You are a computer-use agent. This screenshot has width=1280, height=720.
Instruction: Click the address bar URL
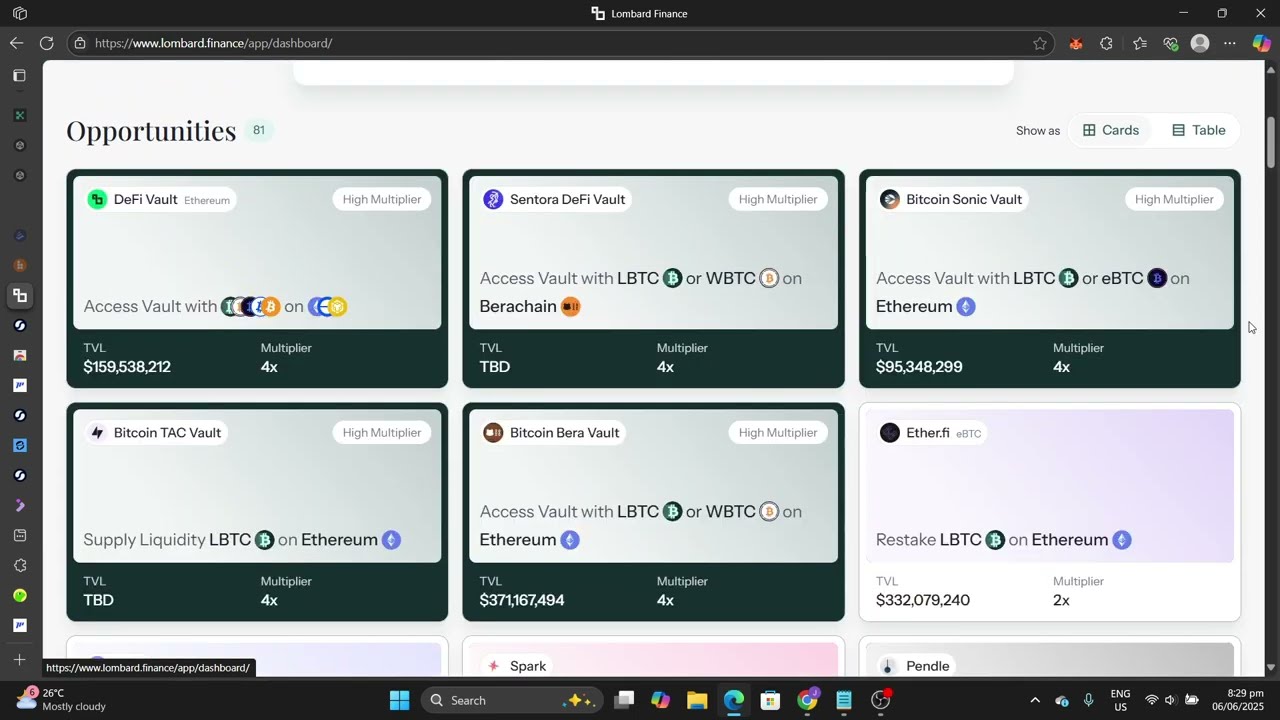click(x=214, y=43)
